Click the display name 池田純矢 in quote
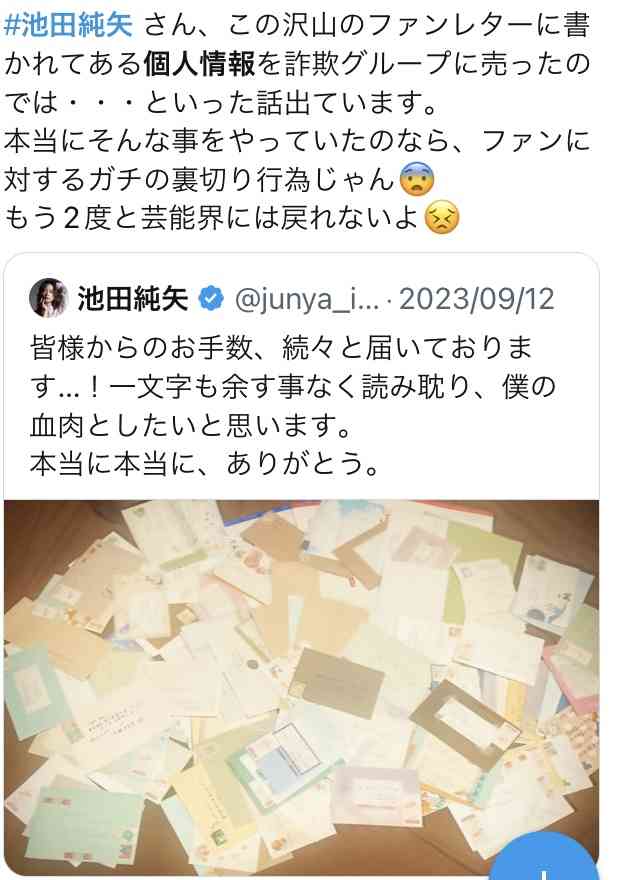This screenshot has width=624, height=880. tap(132, 299)
